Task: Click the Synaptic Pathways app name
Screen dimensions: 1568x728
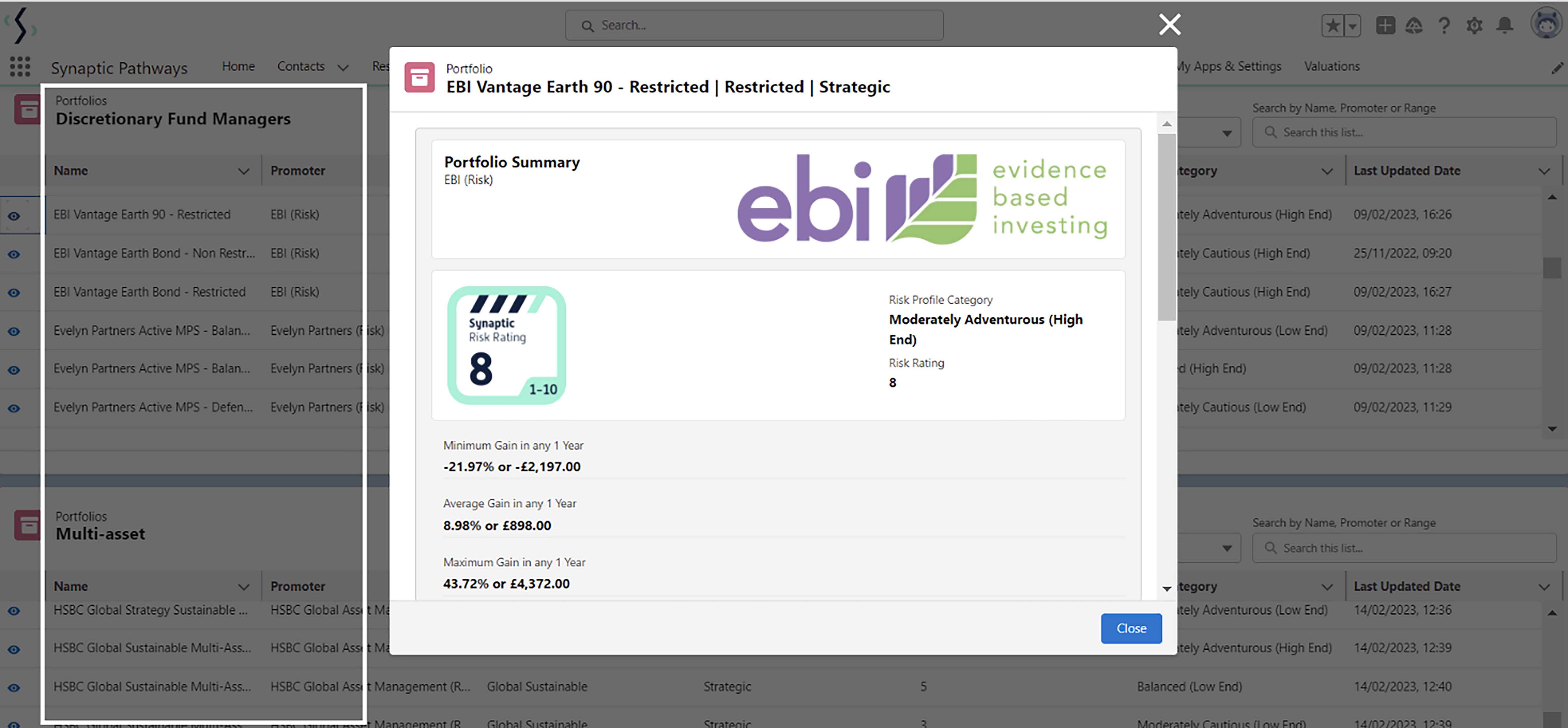Action: tap(119, 68)
